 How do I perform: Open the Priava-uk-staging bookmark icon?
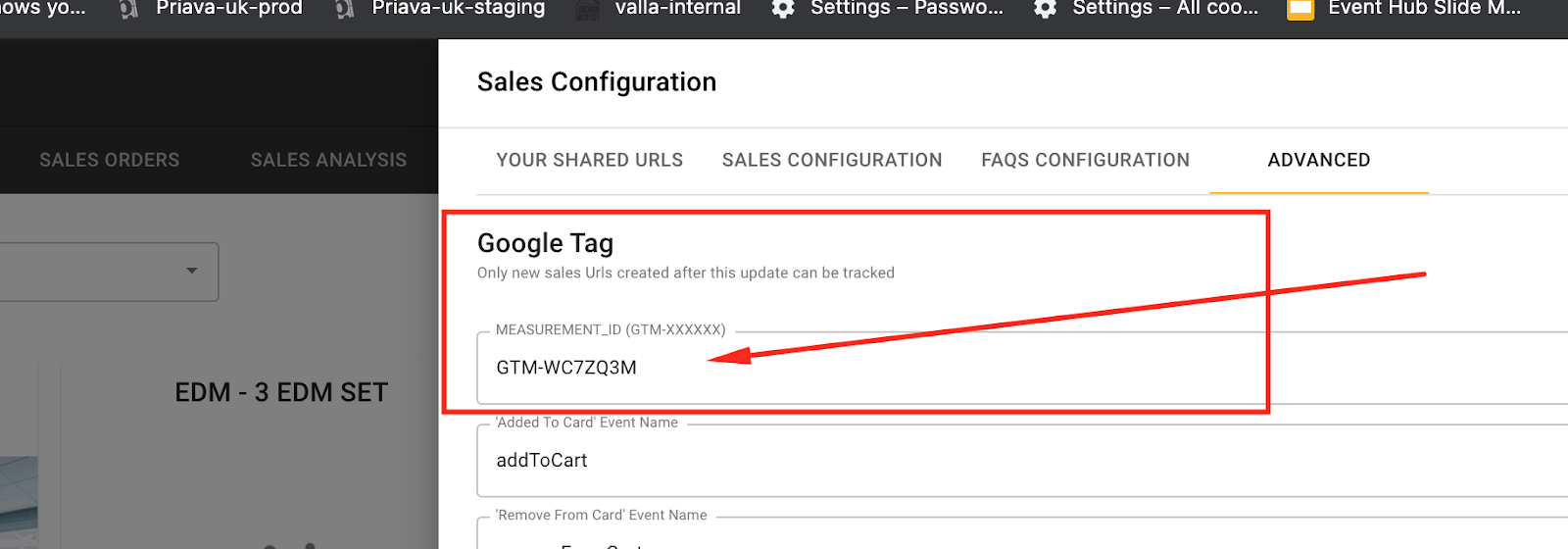[344, 9]
